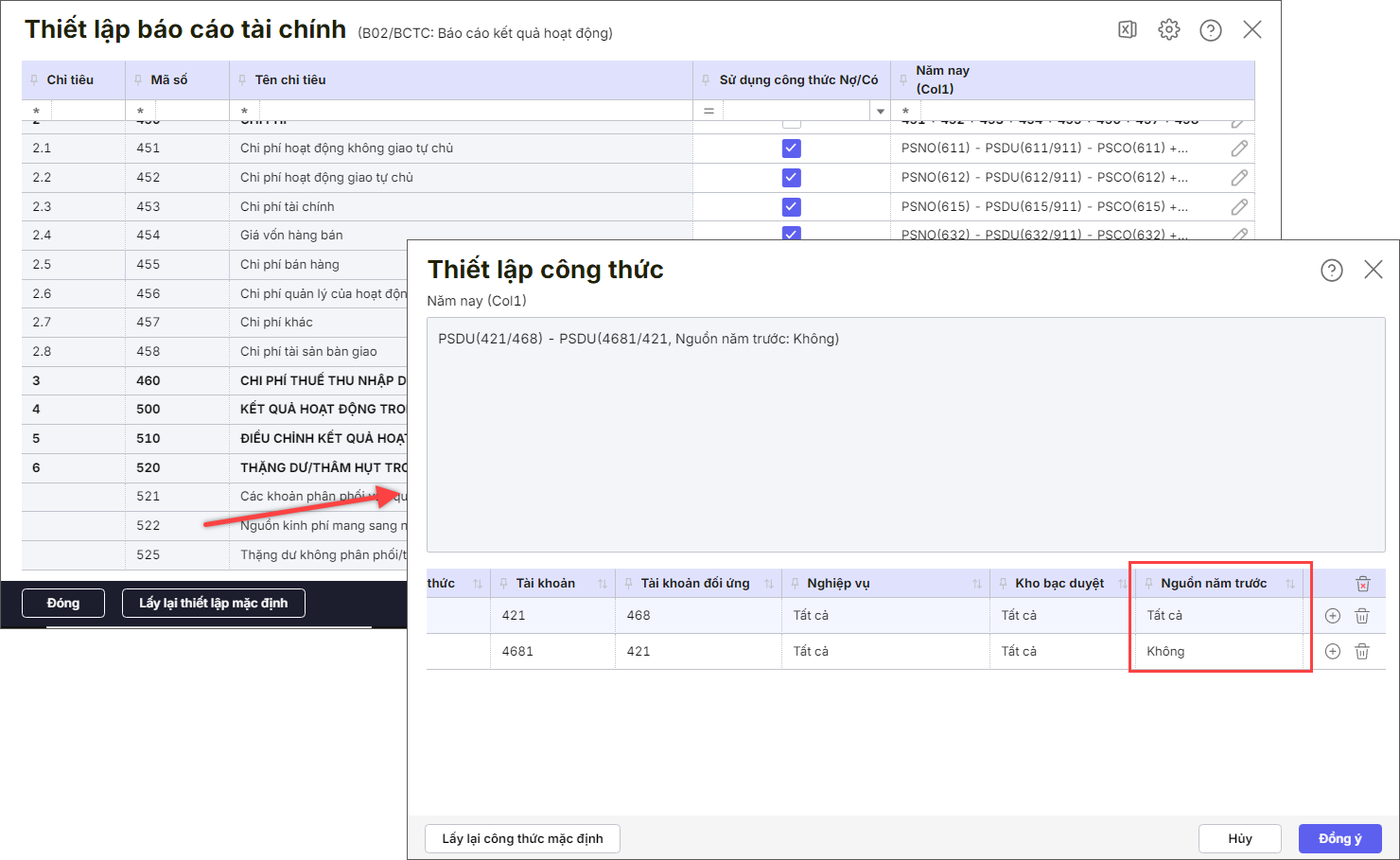
Task: Uncheck Nợ/Có formula for row 451
Action: (x=792, y=149)
